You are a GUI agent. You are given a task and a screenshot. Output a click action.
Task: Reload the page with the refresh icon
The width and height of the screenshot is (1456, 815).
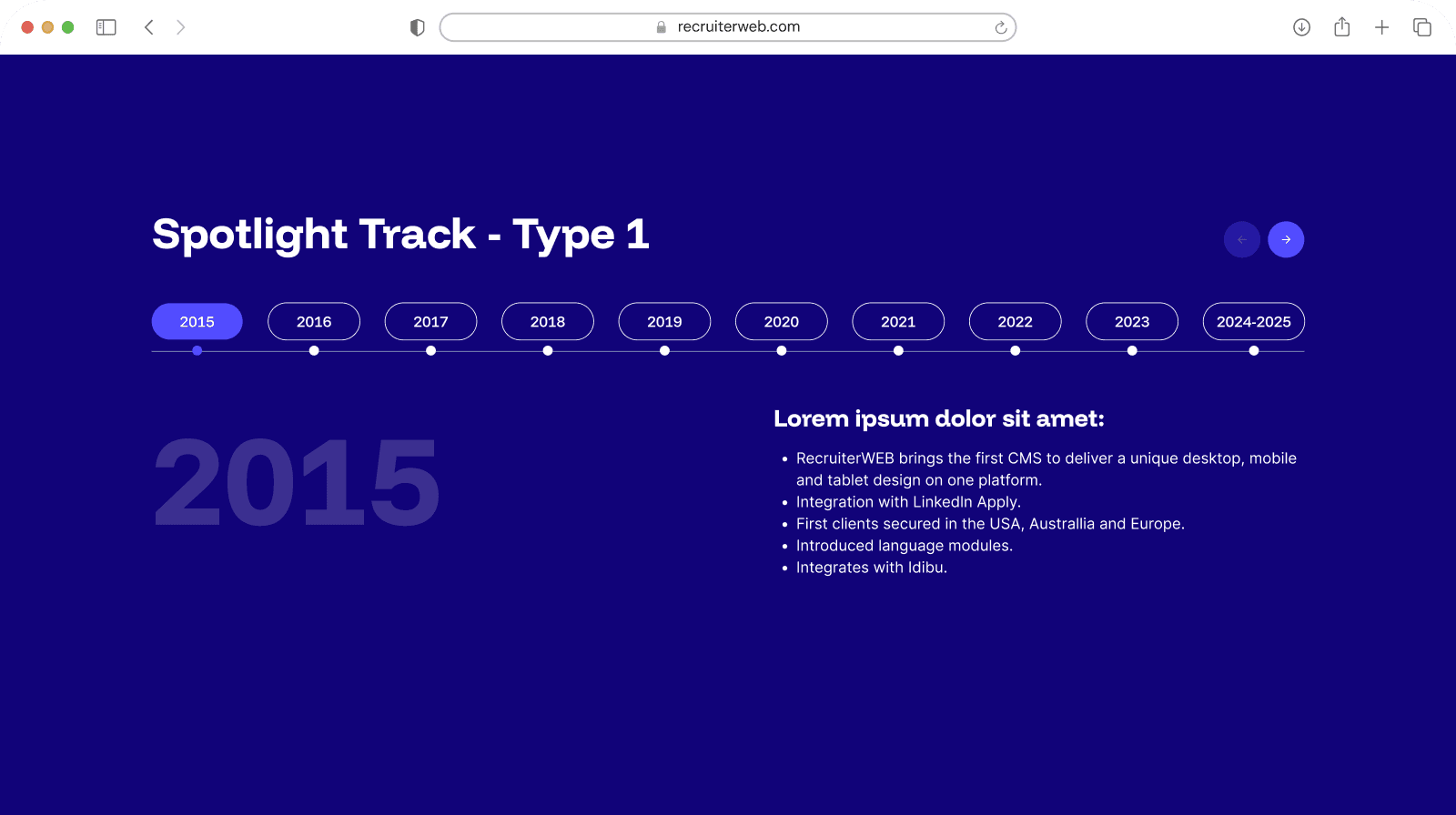point(1000,27)
